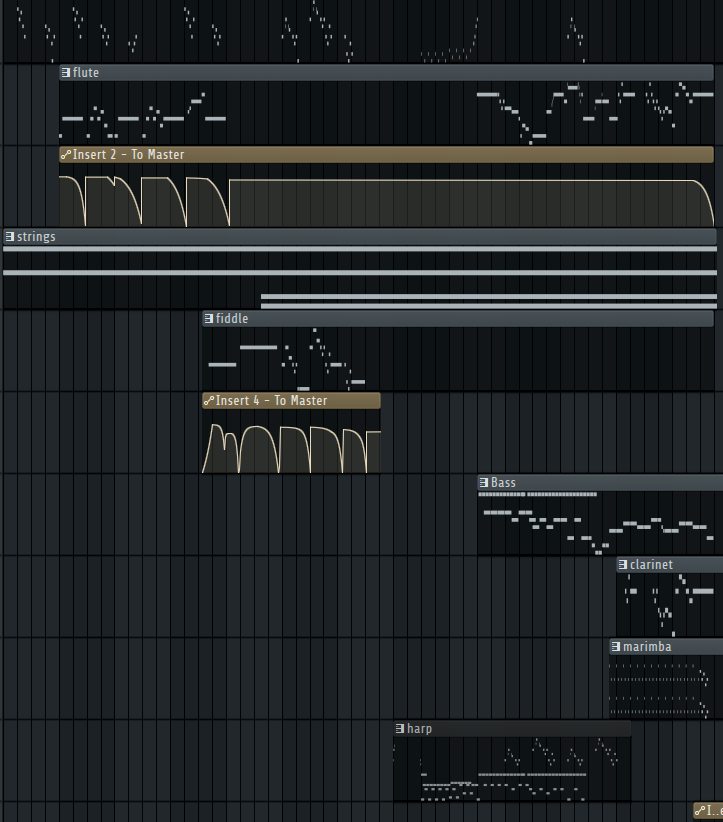723x822 pixels.
Task: Click the flute clip note preview
Action: pos(386,113)
